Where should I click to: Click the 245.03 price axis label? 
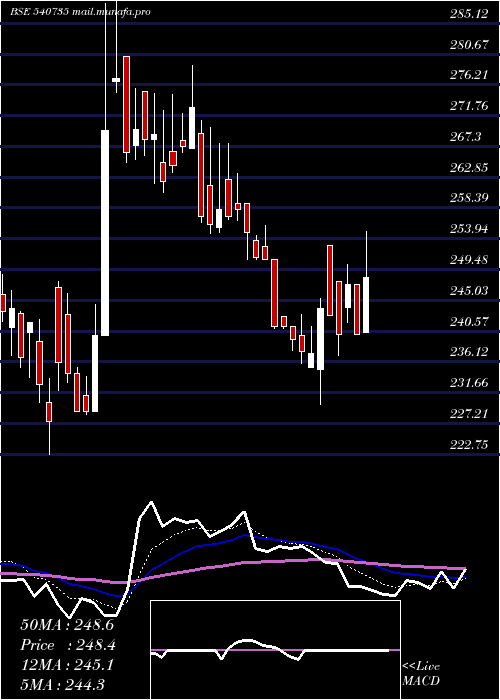pyautogui.click(x=469, y=291)
